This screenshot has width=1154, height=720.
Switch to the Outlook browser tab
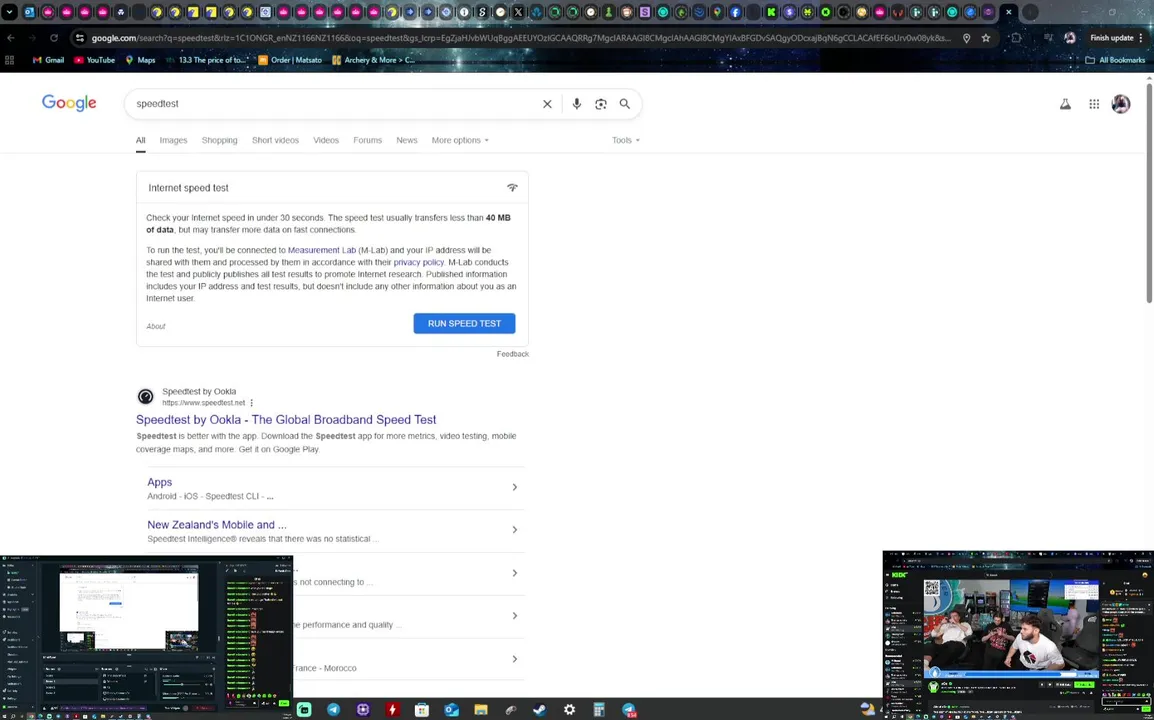[29, 12]
